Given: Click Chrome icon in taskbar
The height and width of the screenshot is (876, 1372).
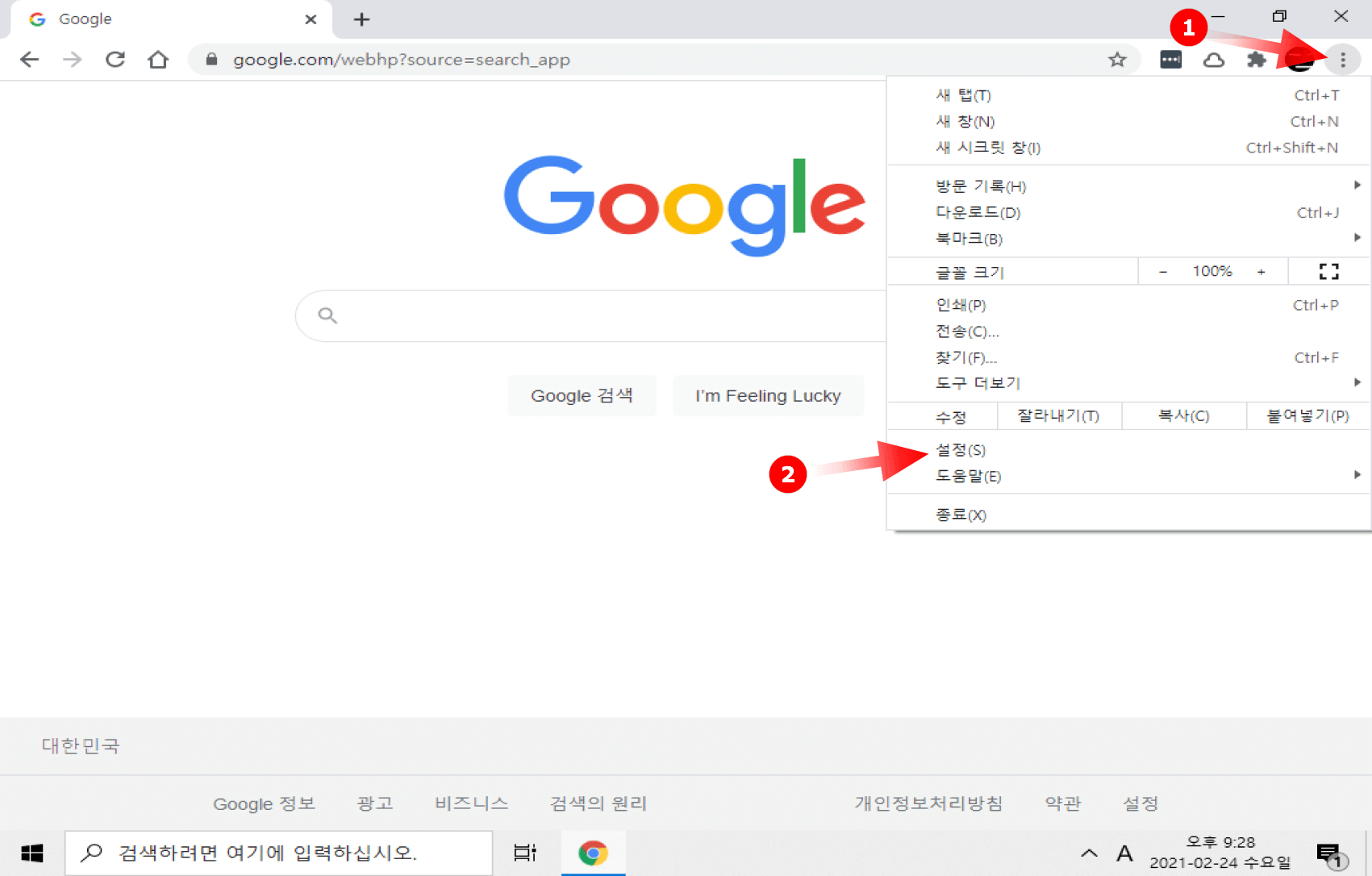Looking at the screenshot, I should (x=594, y=853).
